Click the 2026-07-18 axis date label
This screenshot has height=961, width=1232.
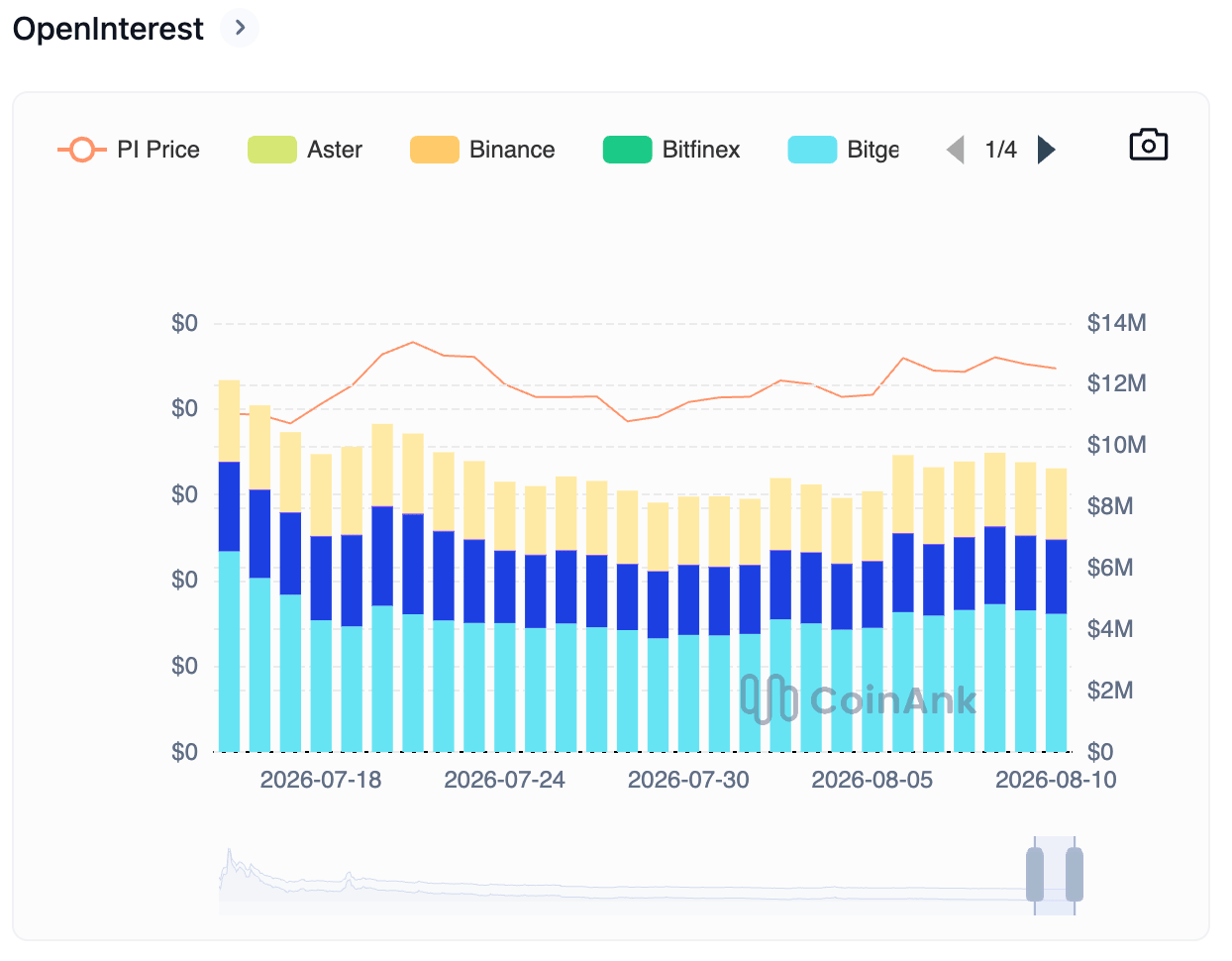tap(321, 780)
